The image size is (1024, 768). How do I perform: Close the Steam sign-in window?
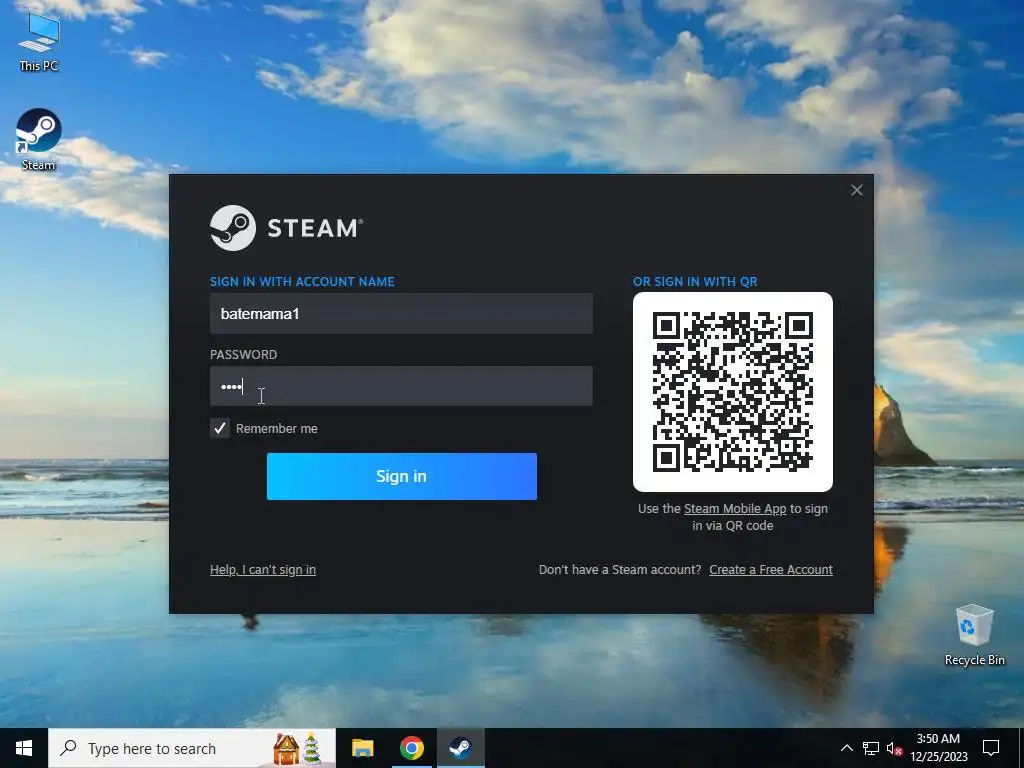click(x=857, y=190)
